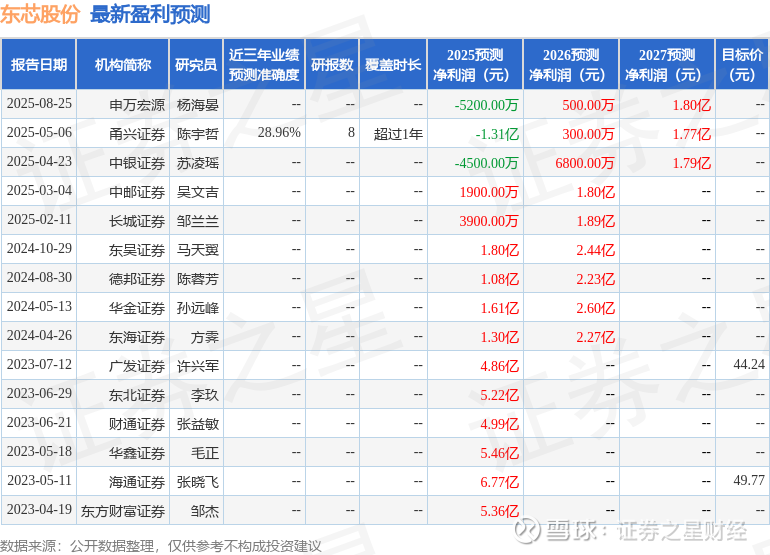Select date cell 2025-05-06
The image size is (770, 555).
pyautogui.click(x=39, y=133)
